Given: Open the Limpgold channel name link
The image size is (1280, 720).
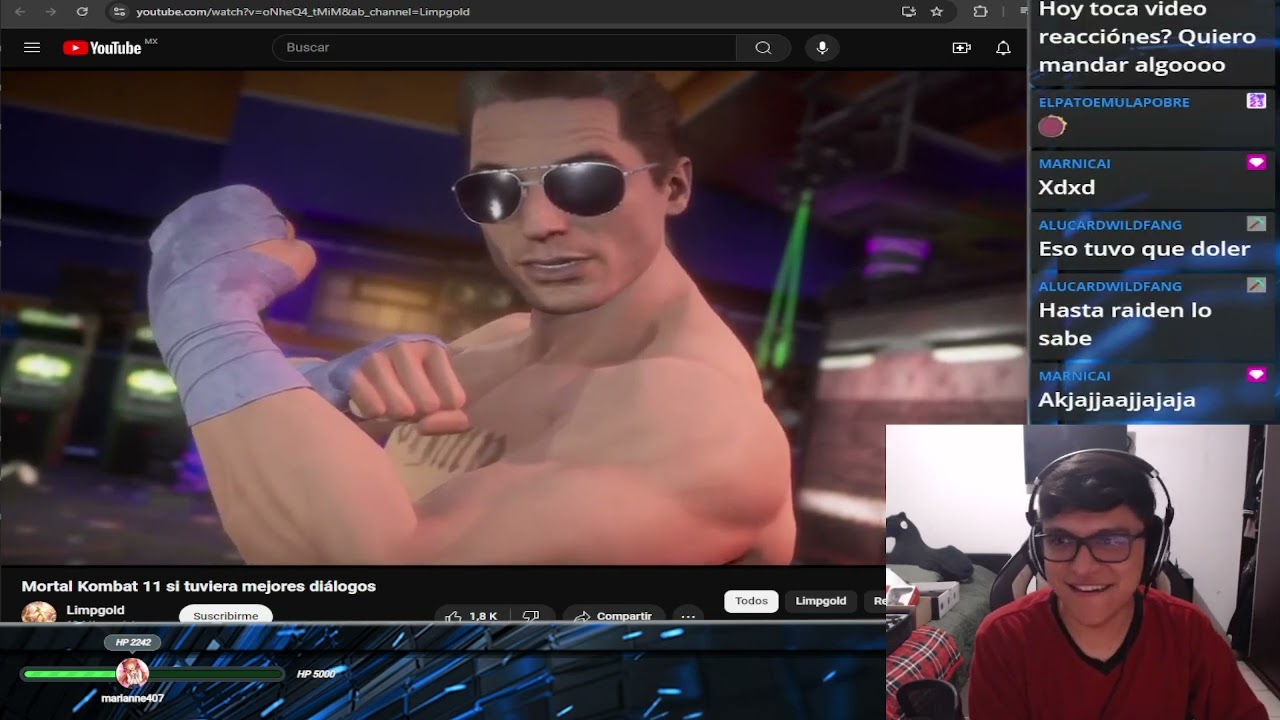Looking at the screenshot, I should (95, 610).
